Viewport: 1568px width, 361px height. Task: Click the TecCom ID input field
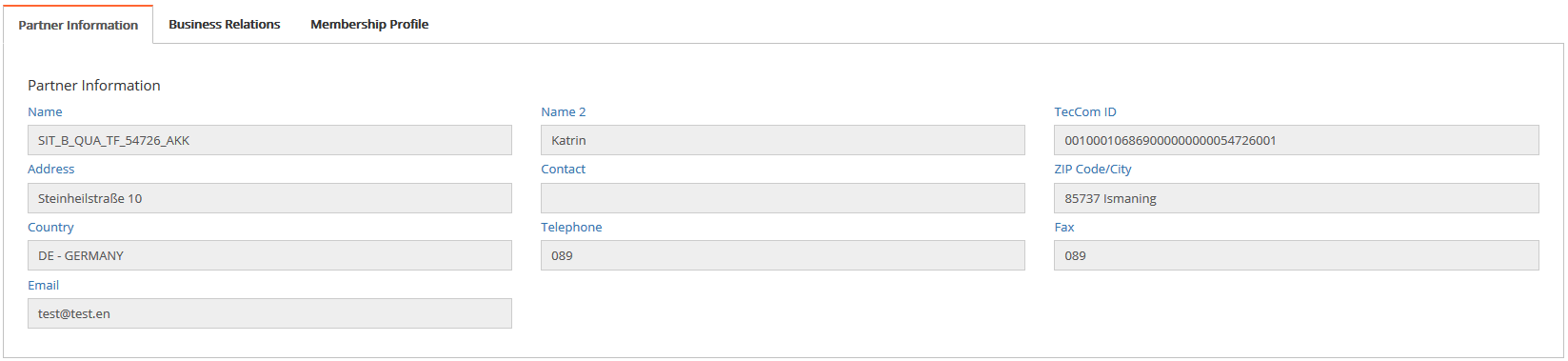[x=1296, y=140]
